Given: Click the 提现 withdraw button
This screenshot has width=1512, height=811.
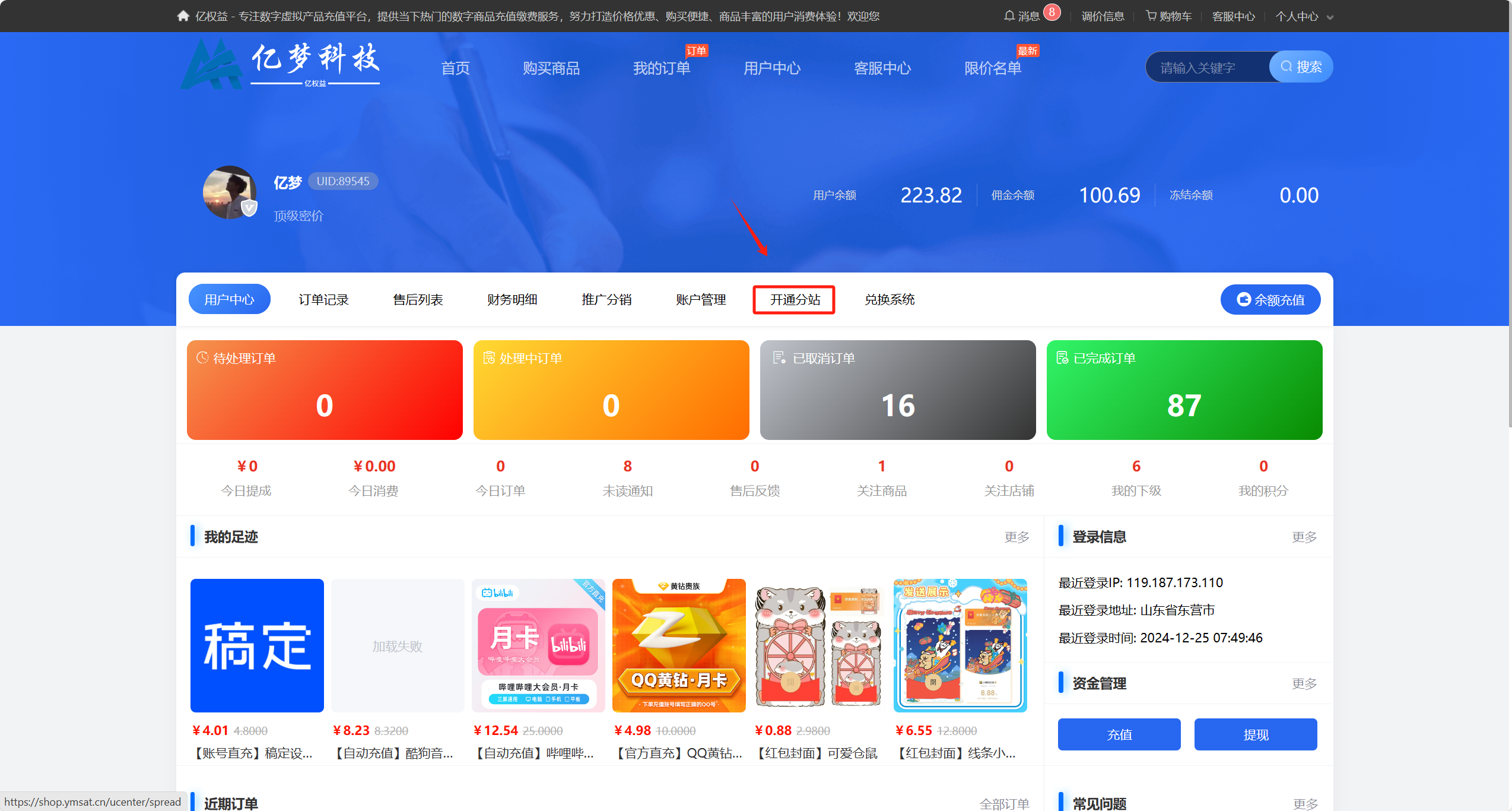Looking at the screenshot, I should pos(1255,734).
